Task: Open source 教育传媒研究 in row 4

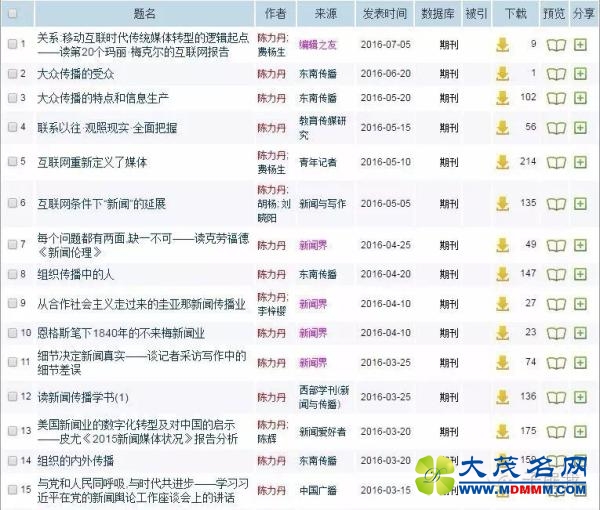Action: pos(322,128)
